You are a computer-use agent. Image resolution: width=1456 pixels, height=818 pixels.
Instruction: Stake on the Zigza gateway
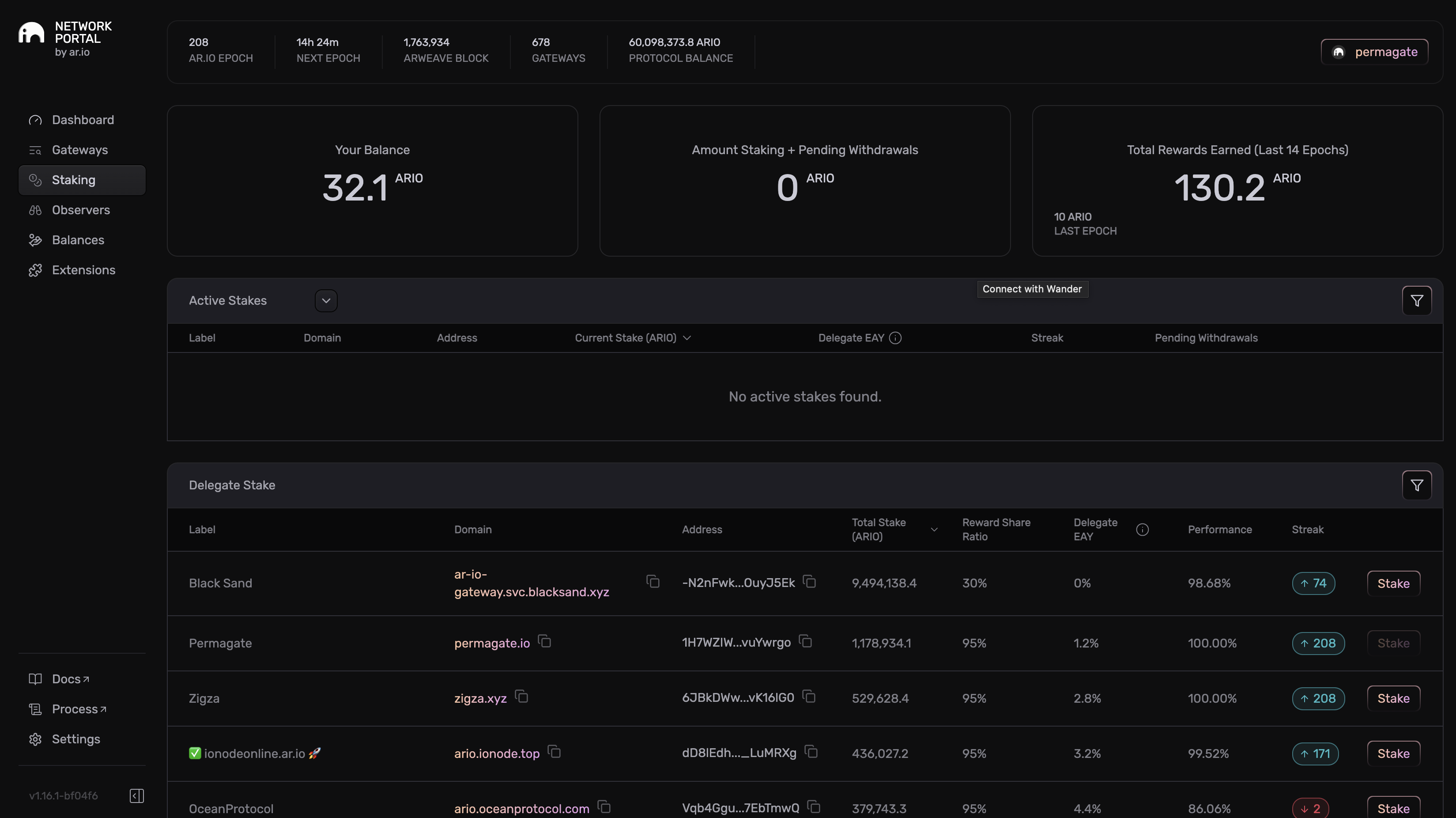(1393, 698)
